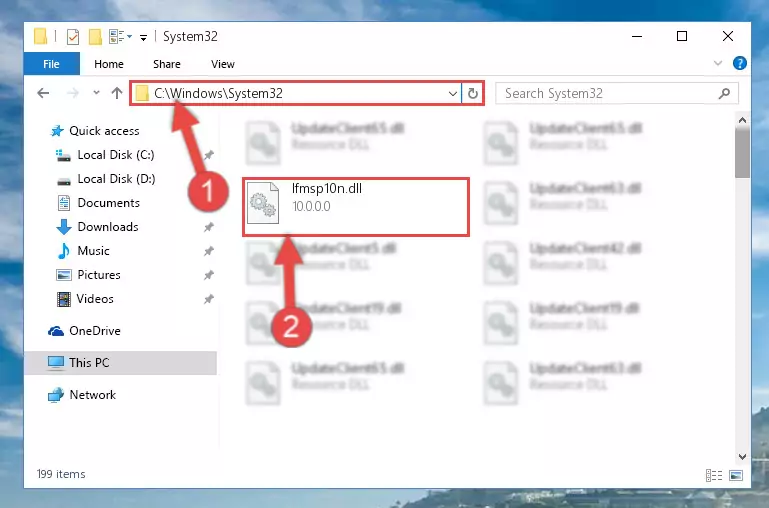Click the vertical scrollbar down arrow
769x508 pixels.
pyautogui.click(x=742, y=457)
